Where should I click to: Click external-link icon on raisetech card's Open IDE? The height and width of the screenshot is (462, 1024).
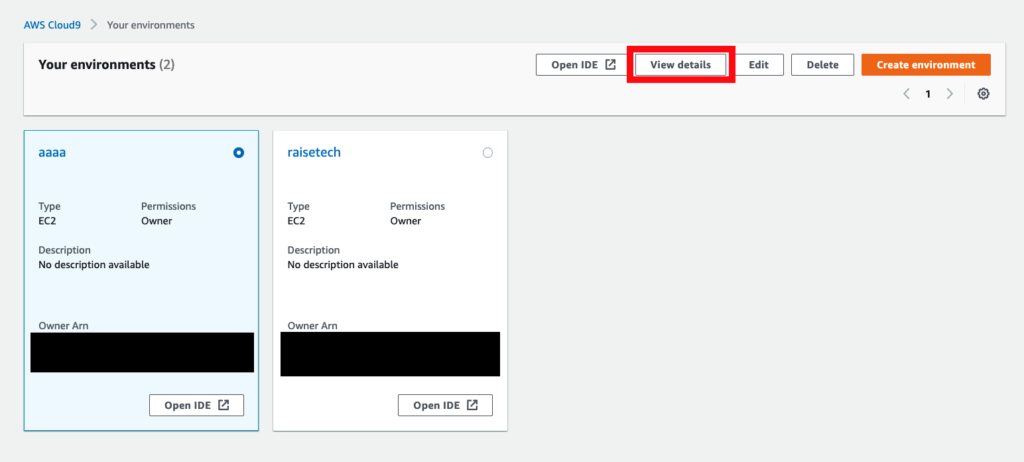(x=472, y=405)
